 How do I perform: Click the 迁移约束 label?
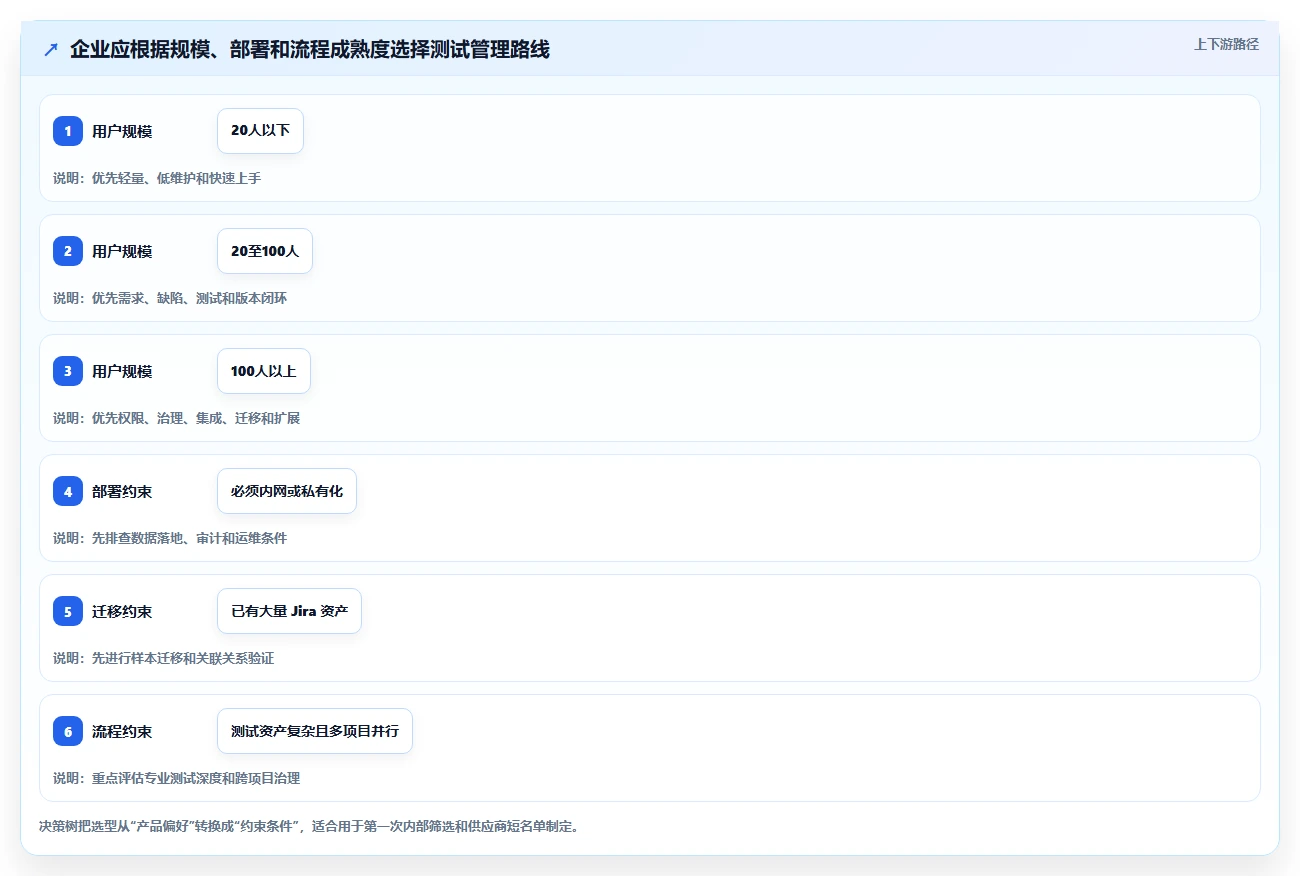click(x=122, y=611)
